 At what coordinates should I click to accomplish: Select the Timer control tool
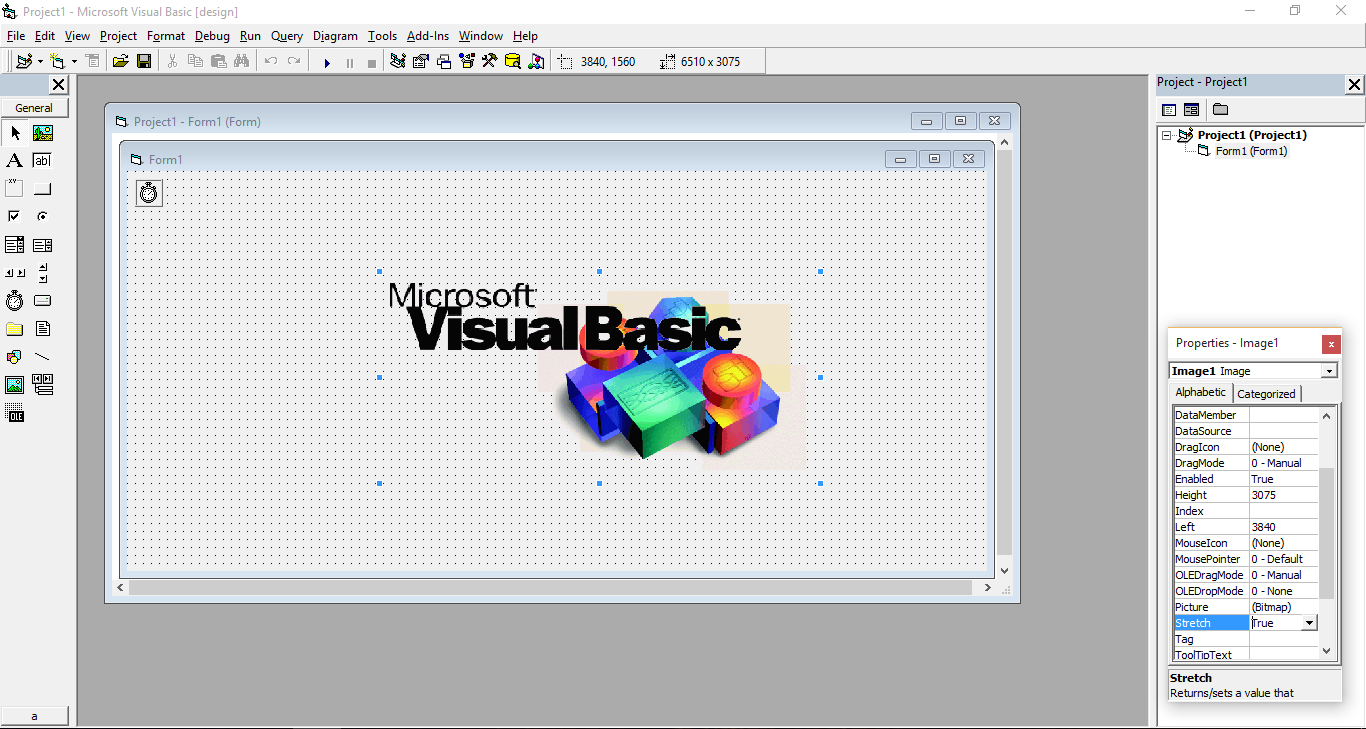pyautogui.click(x=15, y=301)
